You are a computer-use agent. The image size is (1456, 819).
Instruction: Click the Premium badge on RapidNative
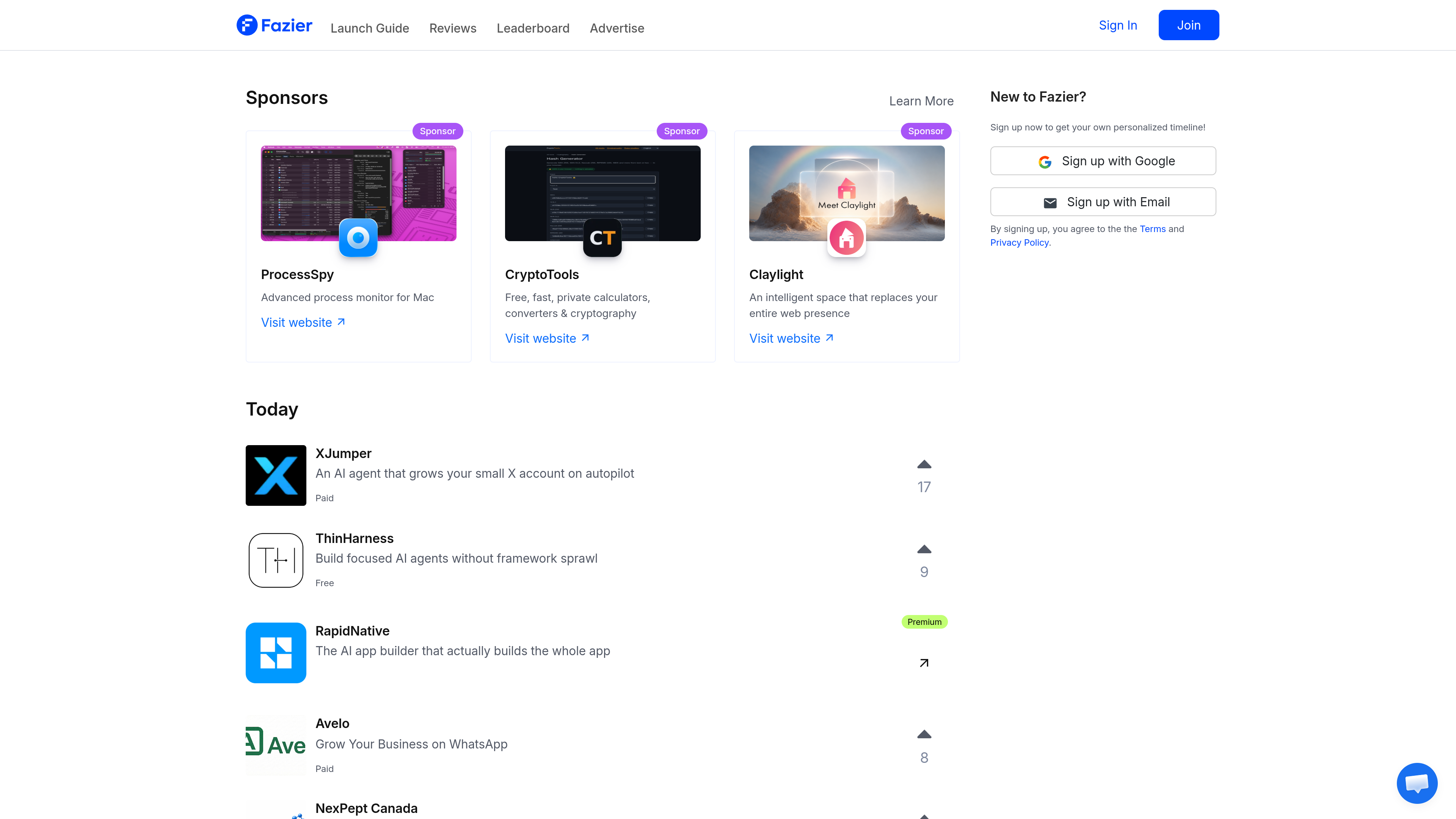(925, 622)
